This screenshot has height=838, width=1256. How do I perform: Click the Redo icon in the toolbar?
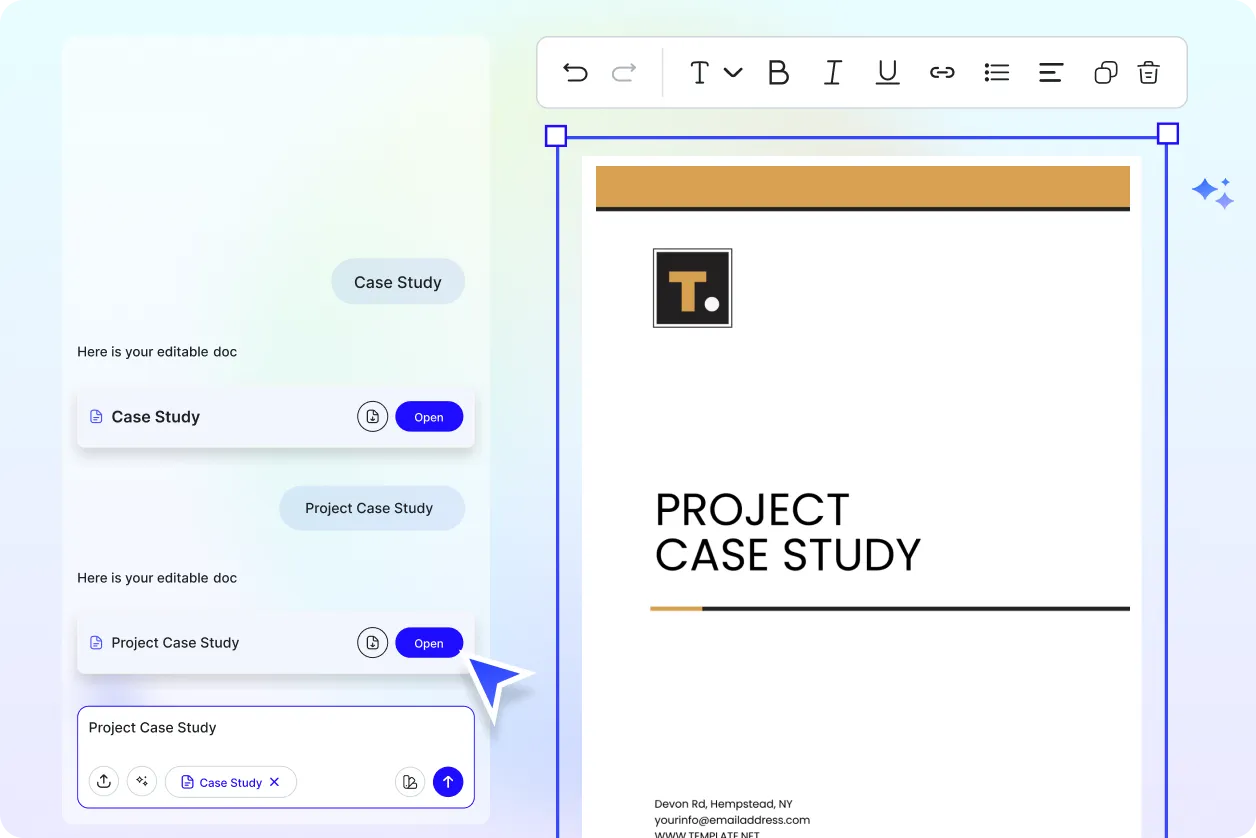pos(623,72)
